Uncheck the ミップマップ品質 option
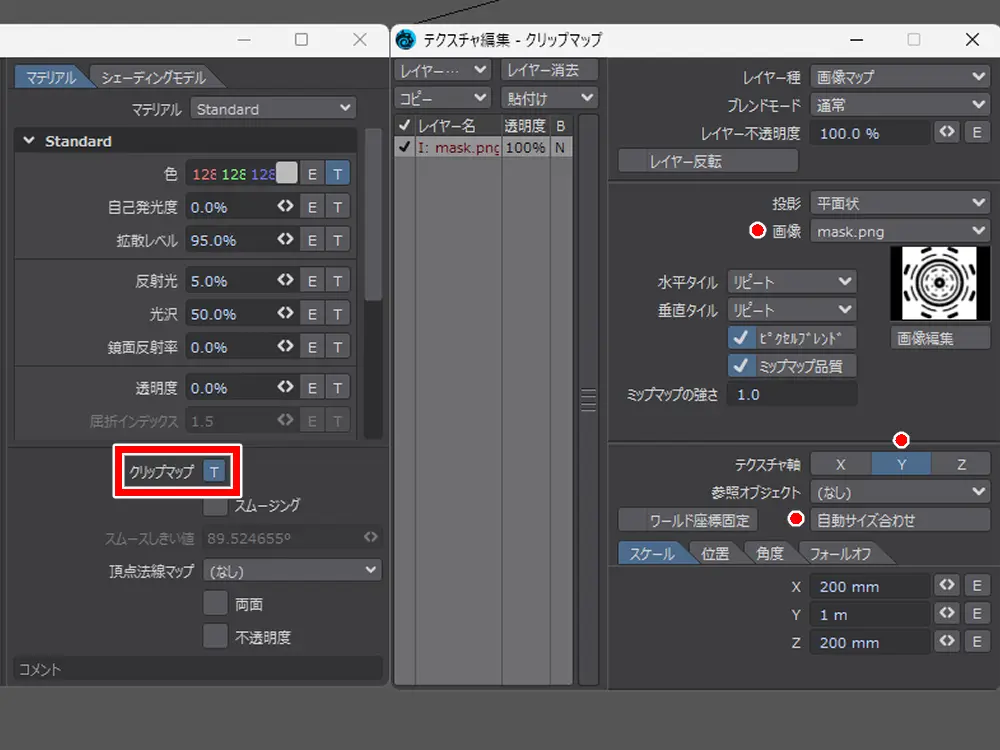 coord(741,366)
